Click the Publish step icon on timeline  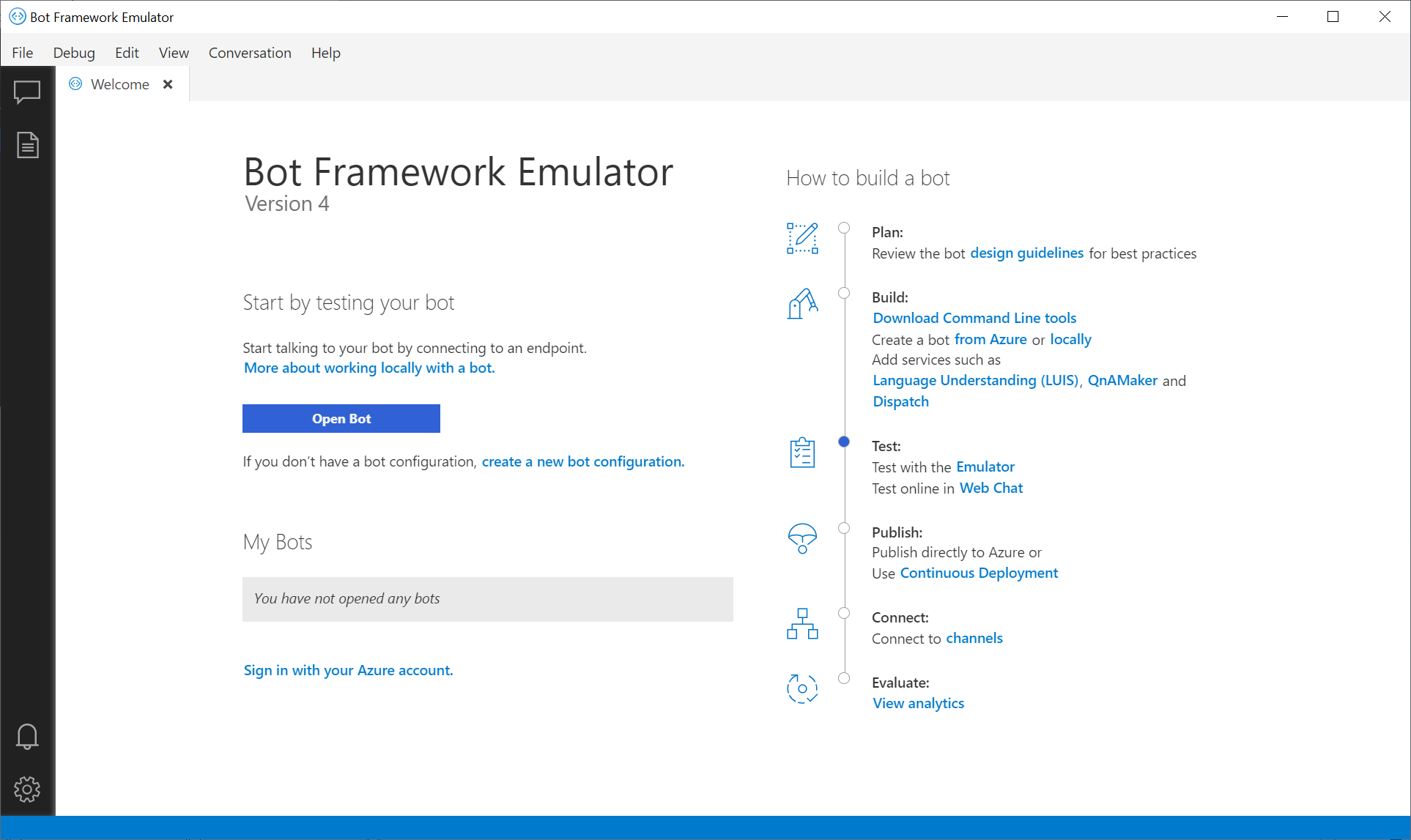pos(802,538)
